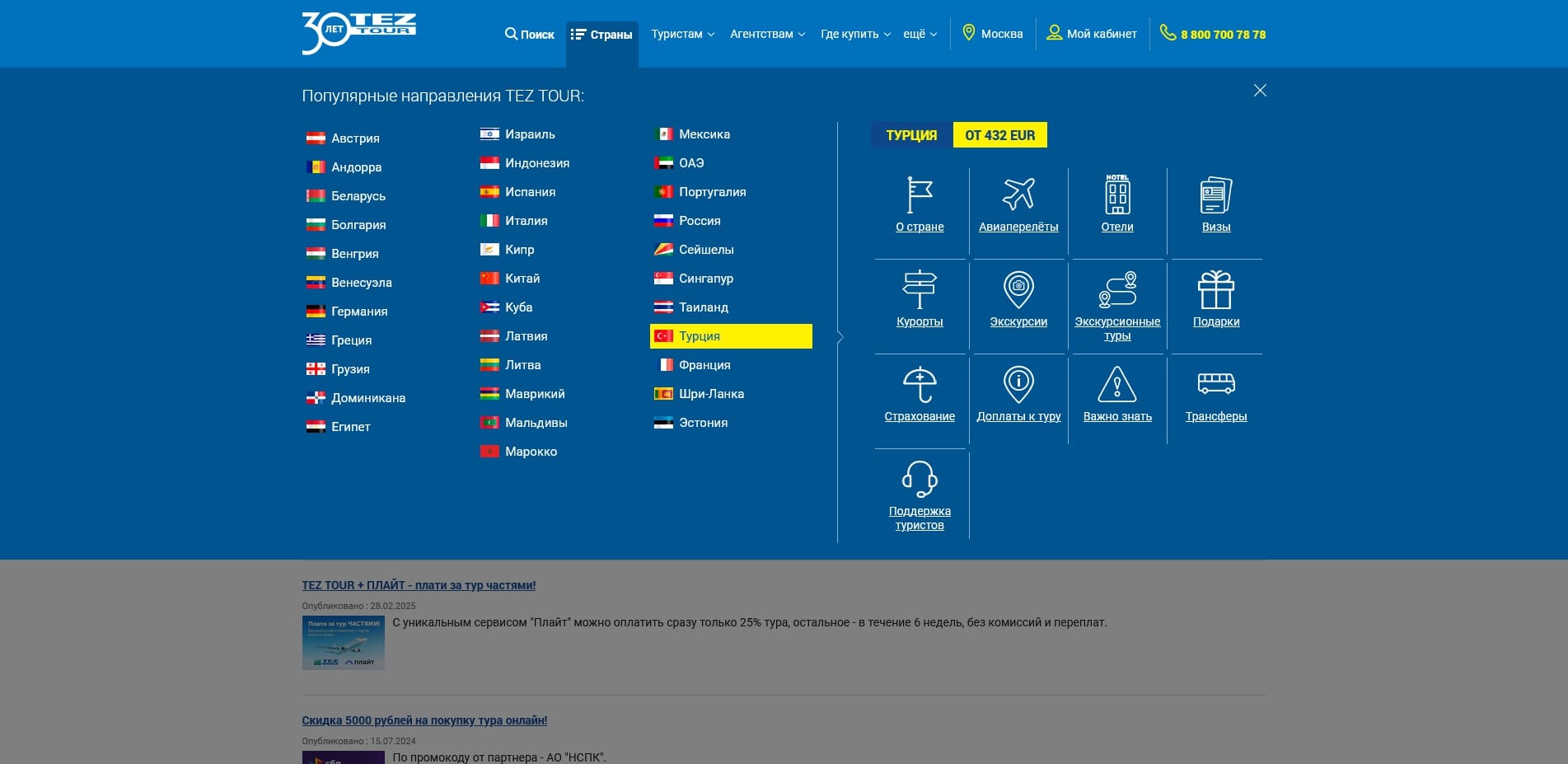1568x764 pixels.
Task: Click the Плайт news thumbnail image
Action: (343, 642)
